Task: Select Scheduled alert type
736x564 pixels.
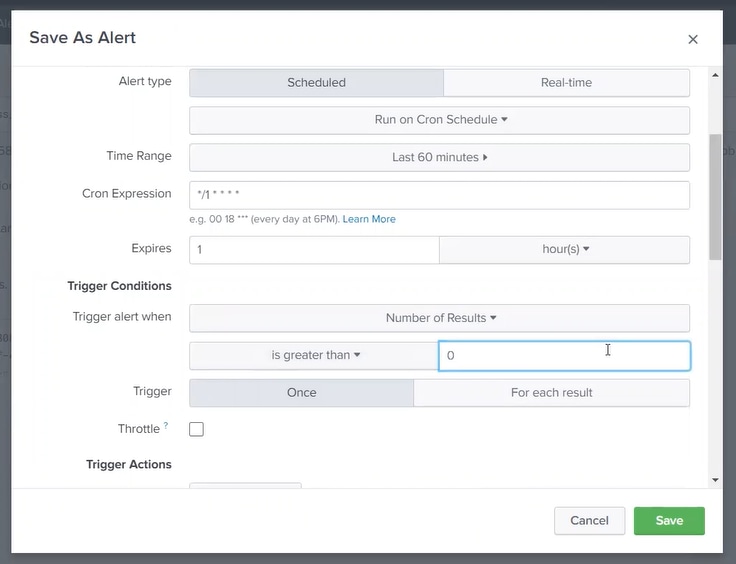Action: pos(316,83)
